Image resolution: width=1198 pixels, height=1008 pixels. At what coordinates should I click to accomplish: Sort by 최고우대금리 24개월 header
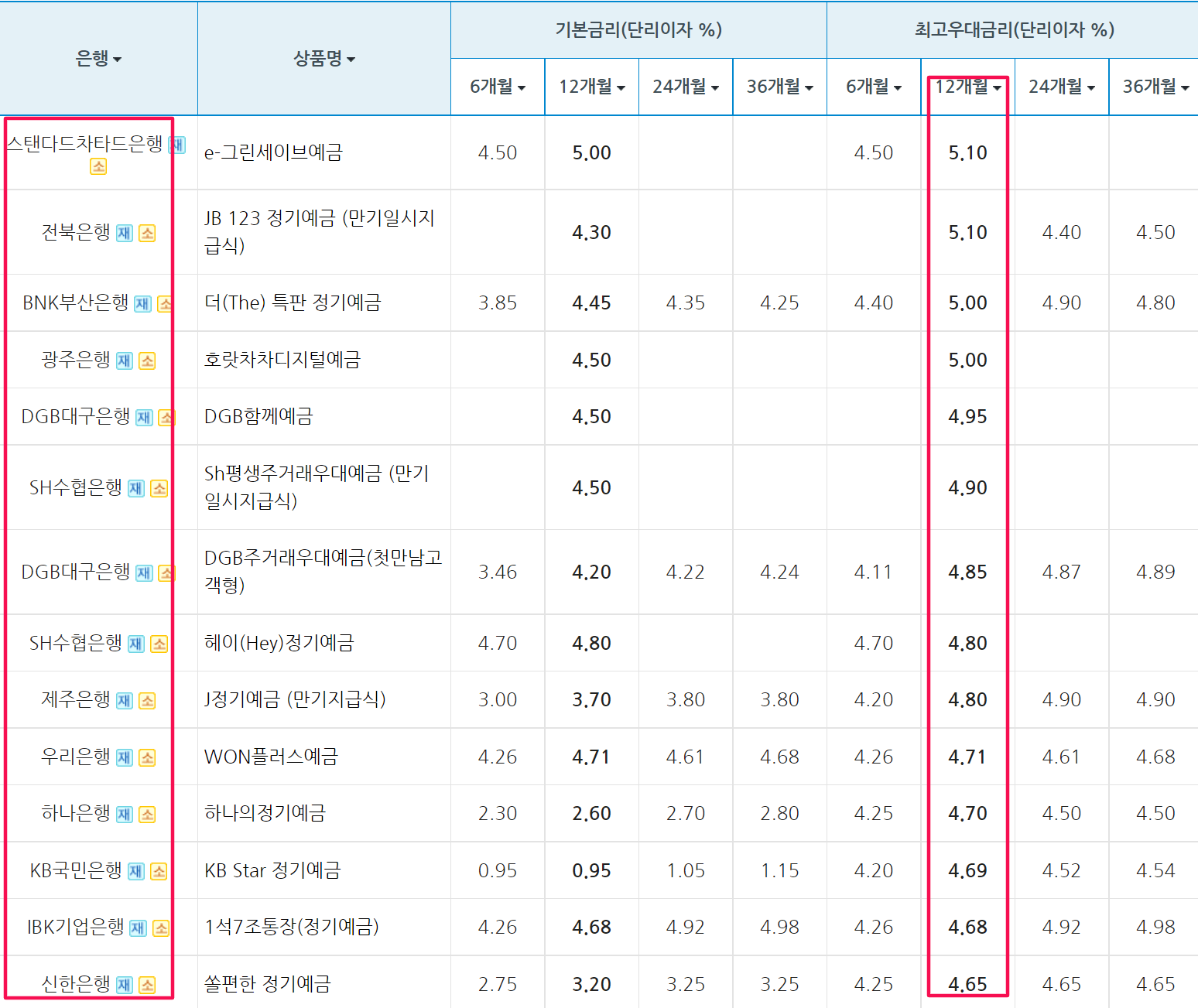tap(1062, 87)
